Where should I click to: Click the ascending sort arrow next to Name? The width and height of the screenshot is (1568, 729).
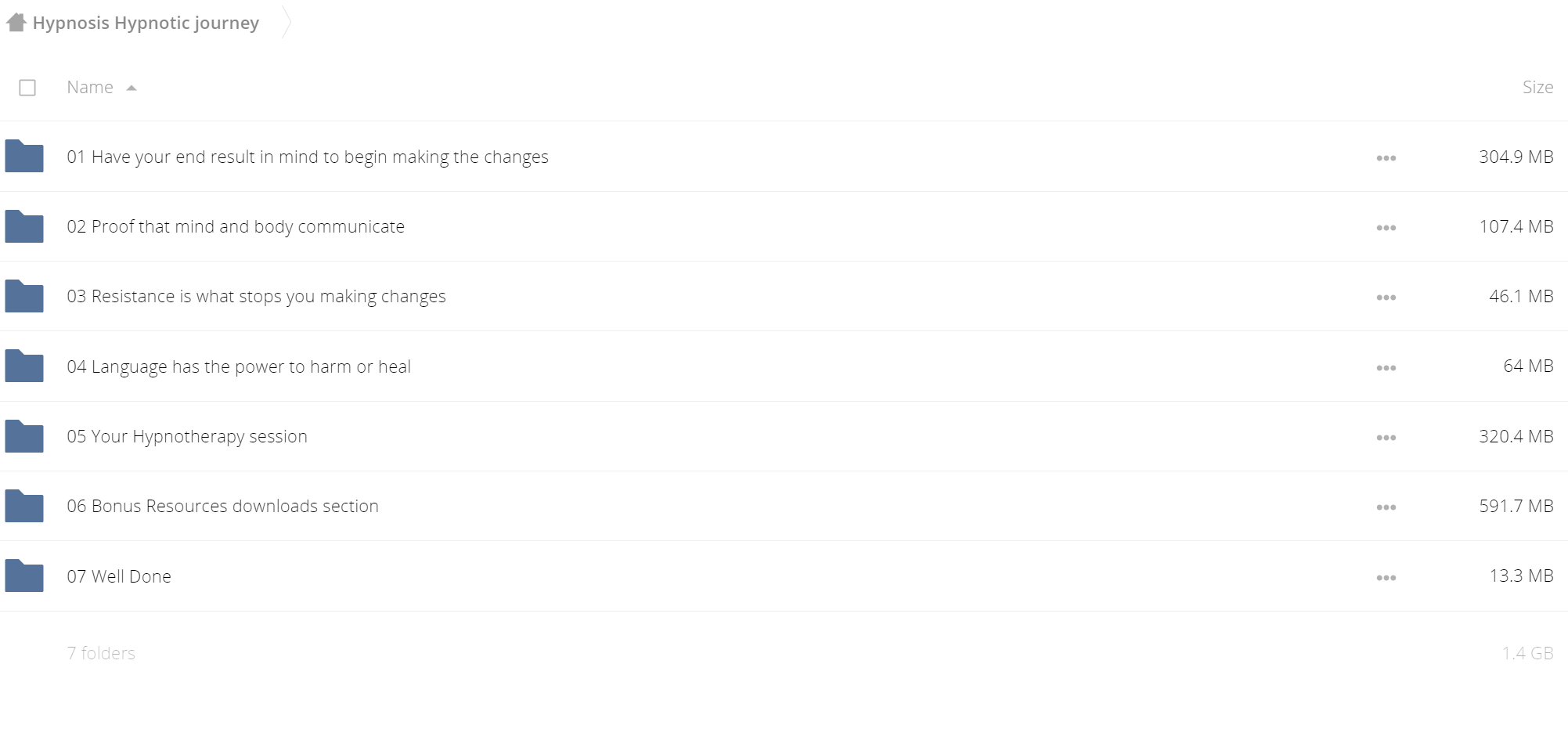[x=132, y=88]
